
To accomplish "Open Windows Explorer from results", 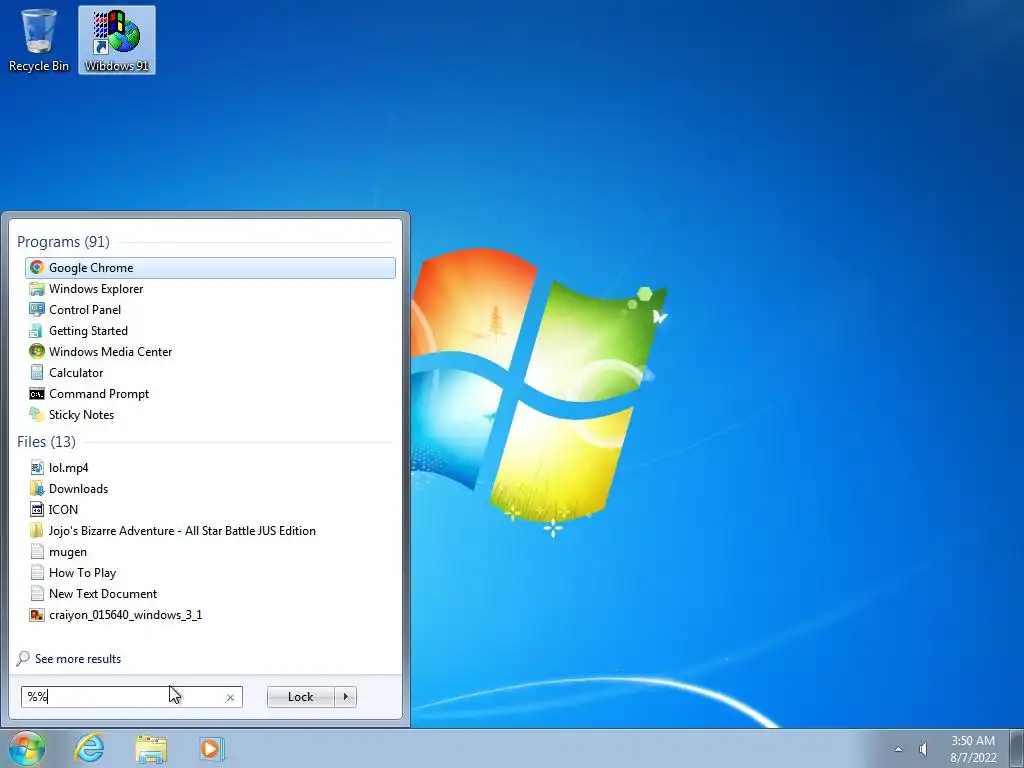I will 210,289.
